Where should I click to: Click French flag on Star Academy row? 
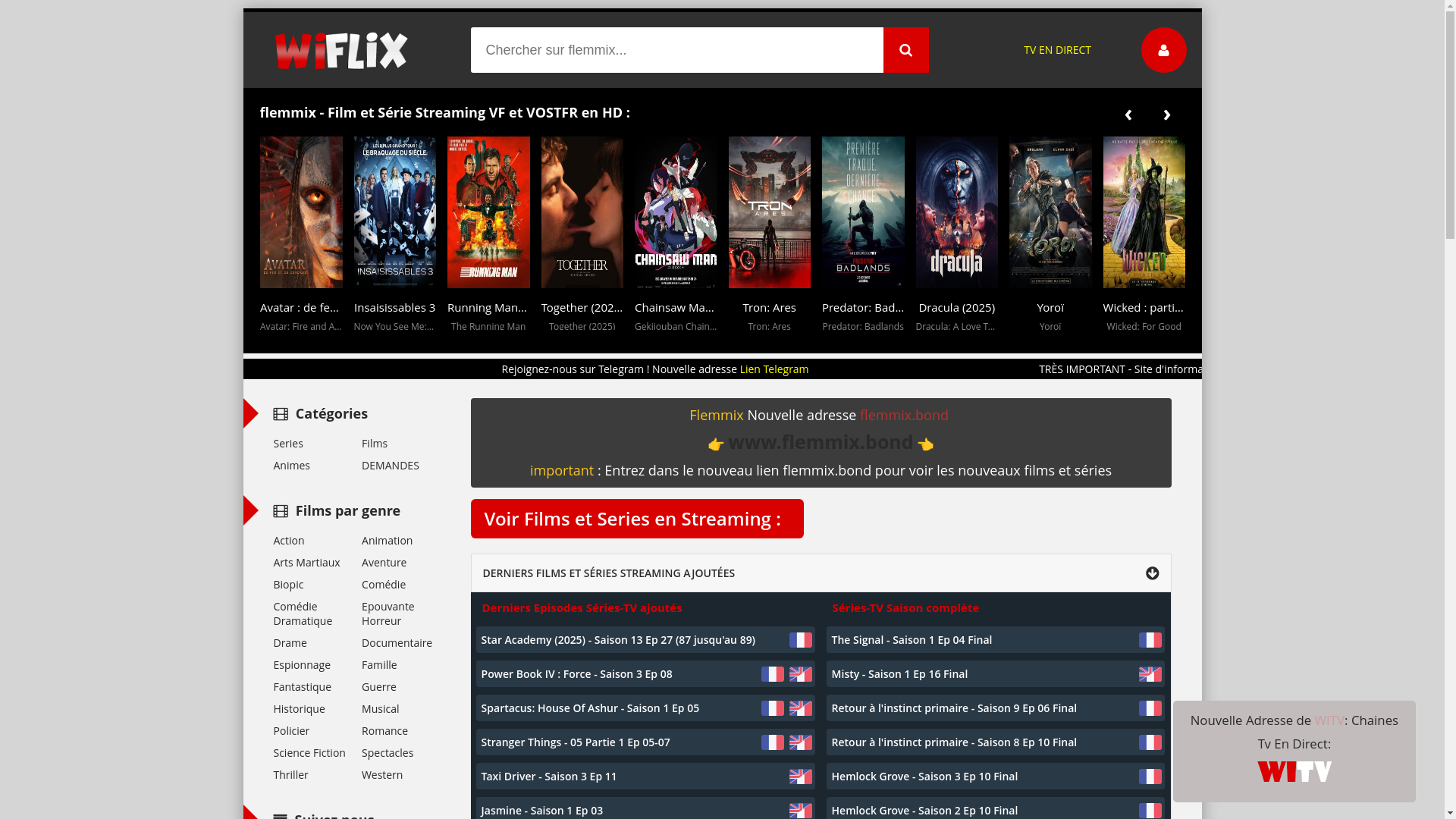(x=800, y=640)
